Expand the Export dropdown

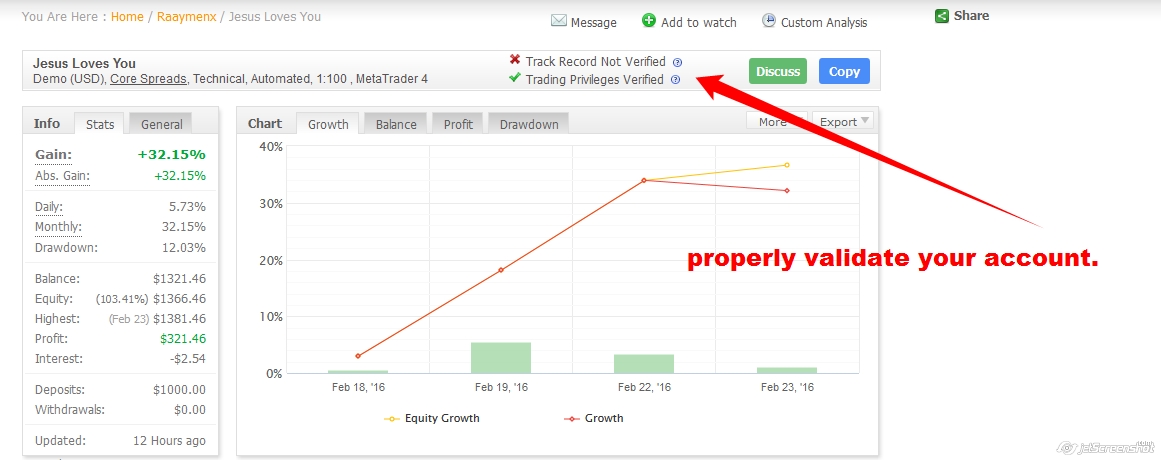click(x=843, y=121)
